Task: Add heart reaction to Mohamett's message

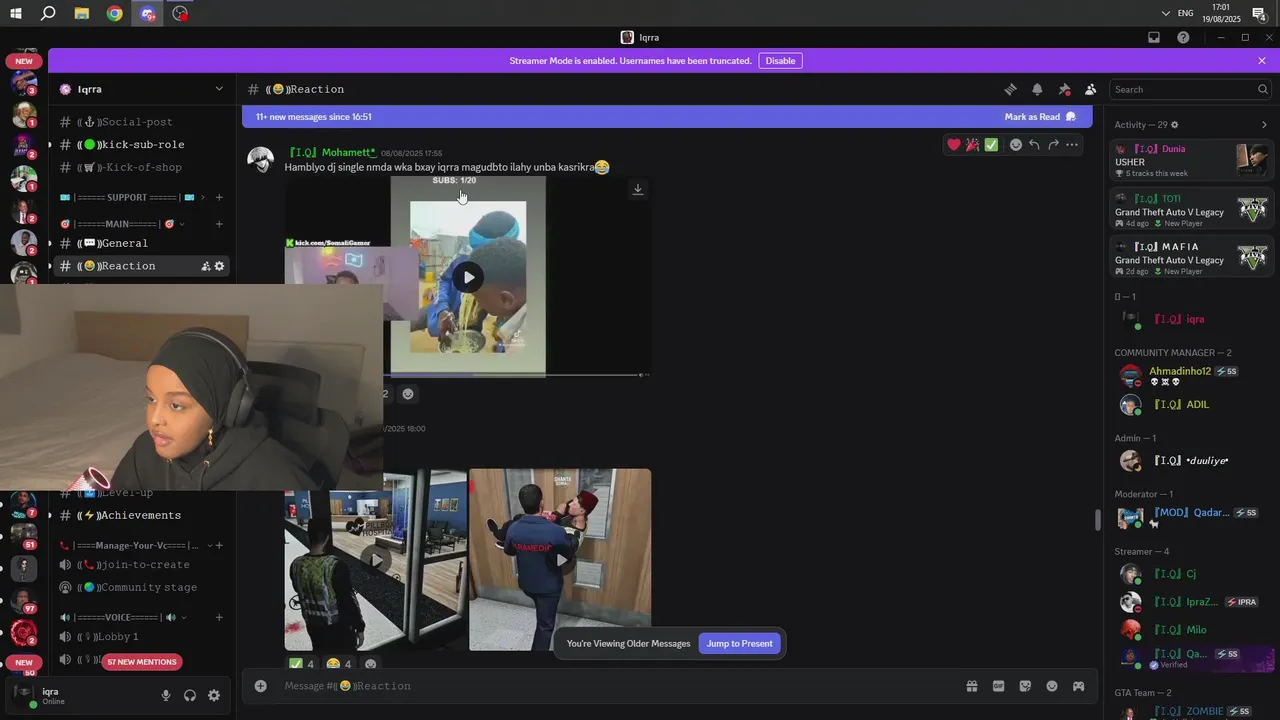Action: pos(954,145)
